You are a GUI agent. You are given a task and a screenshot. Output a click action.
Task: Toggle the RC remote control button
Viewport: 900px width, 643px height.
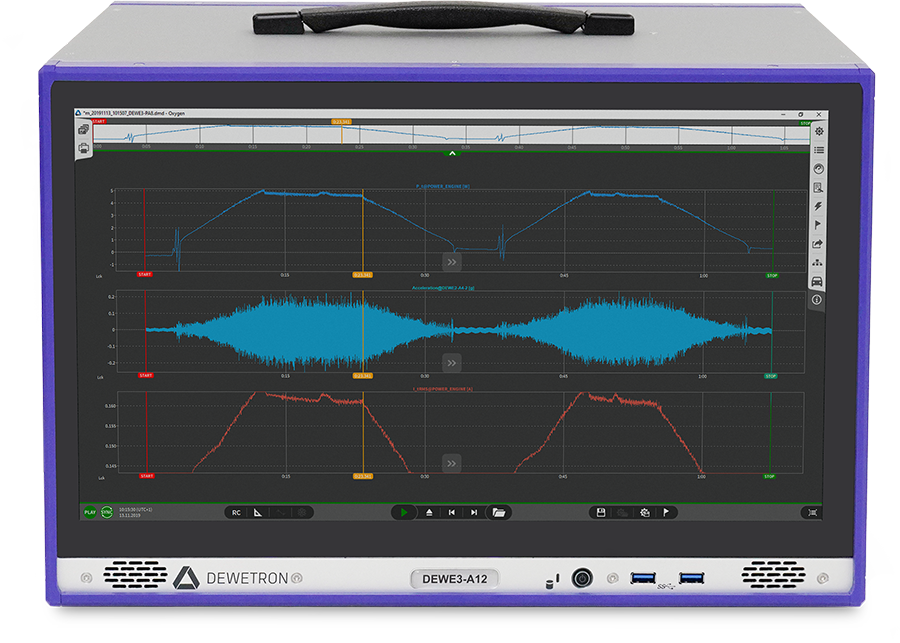point(236,512)
